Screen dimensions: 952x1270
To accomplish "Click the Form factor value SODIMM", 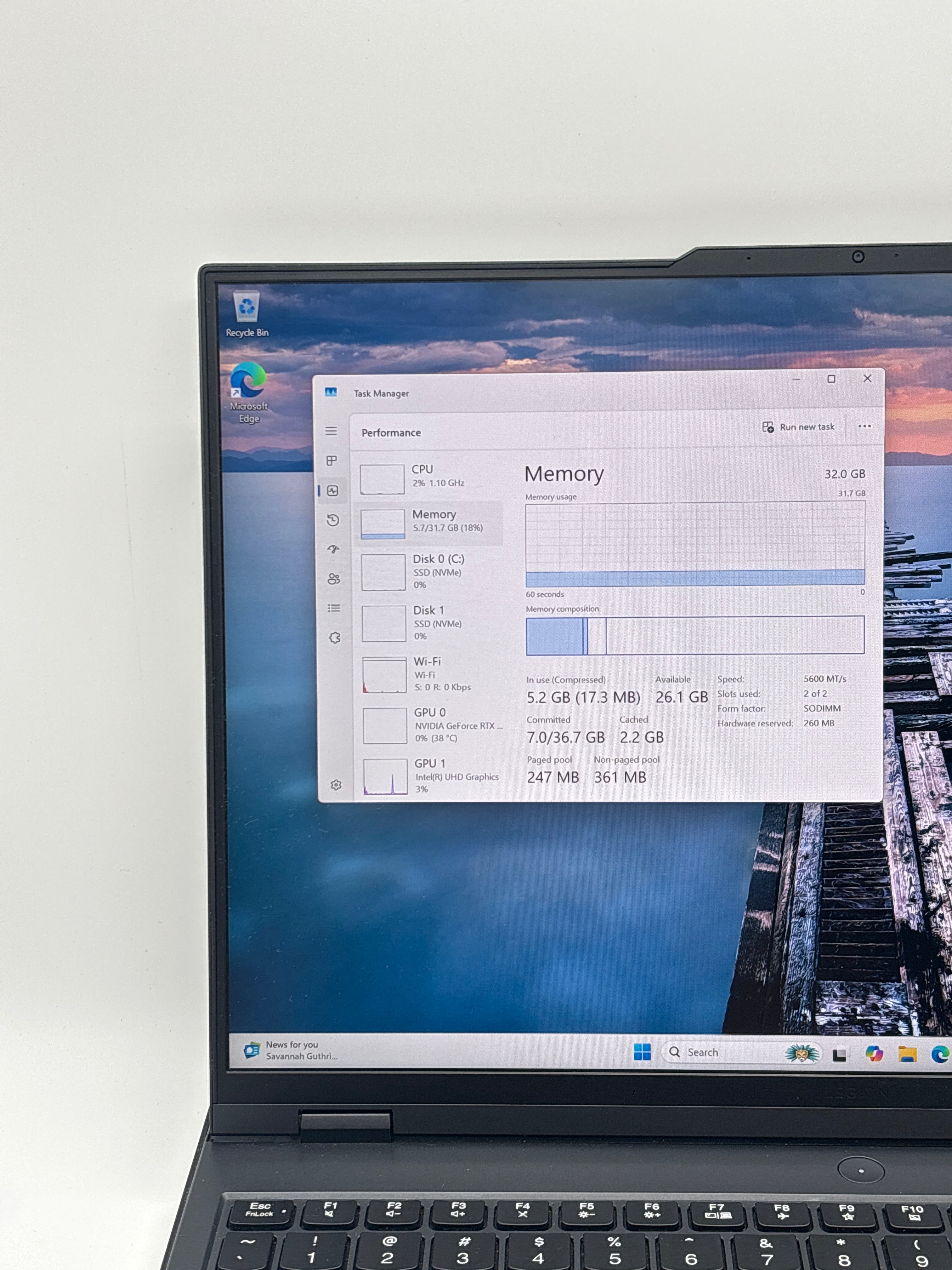I will click(822, 708).
